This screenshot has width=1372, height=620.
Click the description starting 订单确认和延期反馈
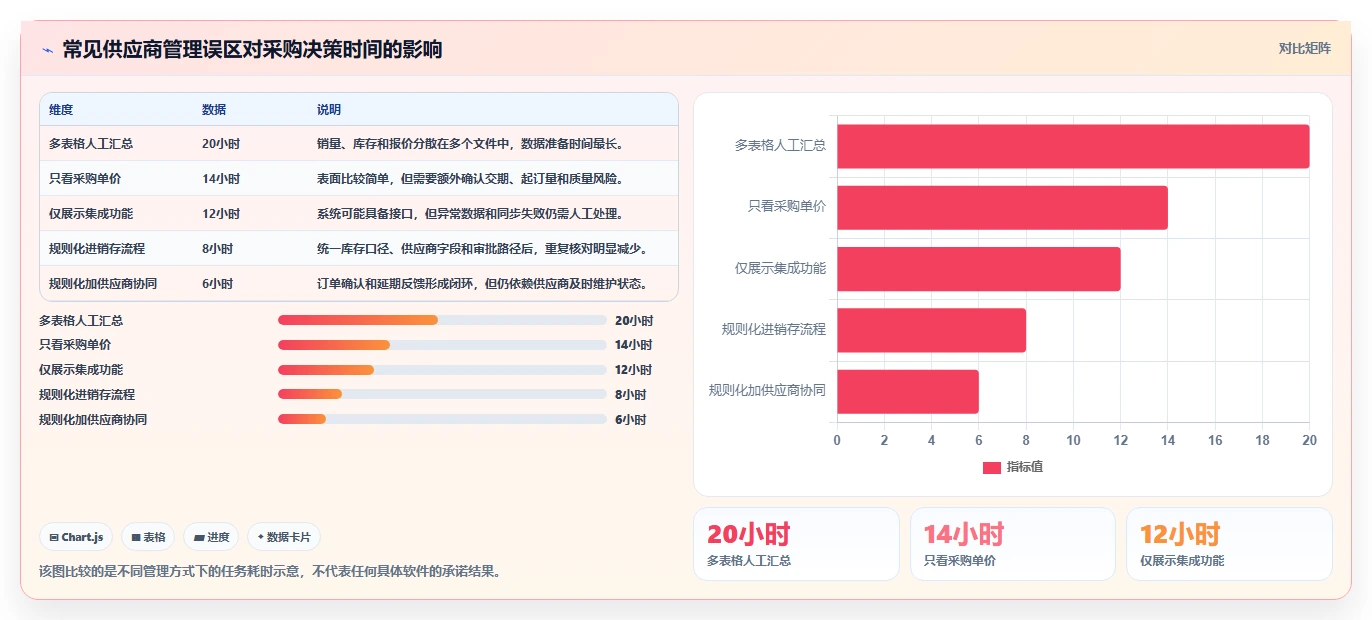click(x=482, y=284)
